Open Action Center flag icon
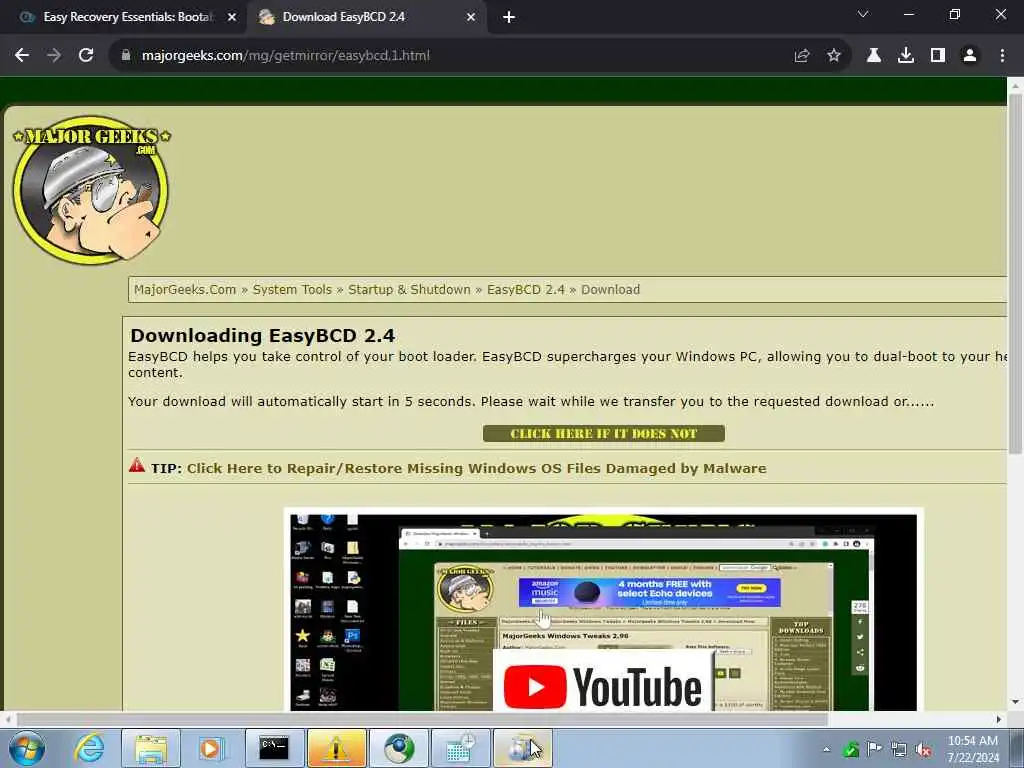1024x768 pixels. pyautogui.click(x=874, y=749)
